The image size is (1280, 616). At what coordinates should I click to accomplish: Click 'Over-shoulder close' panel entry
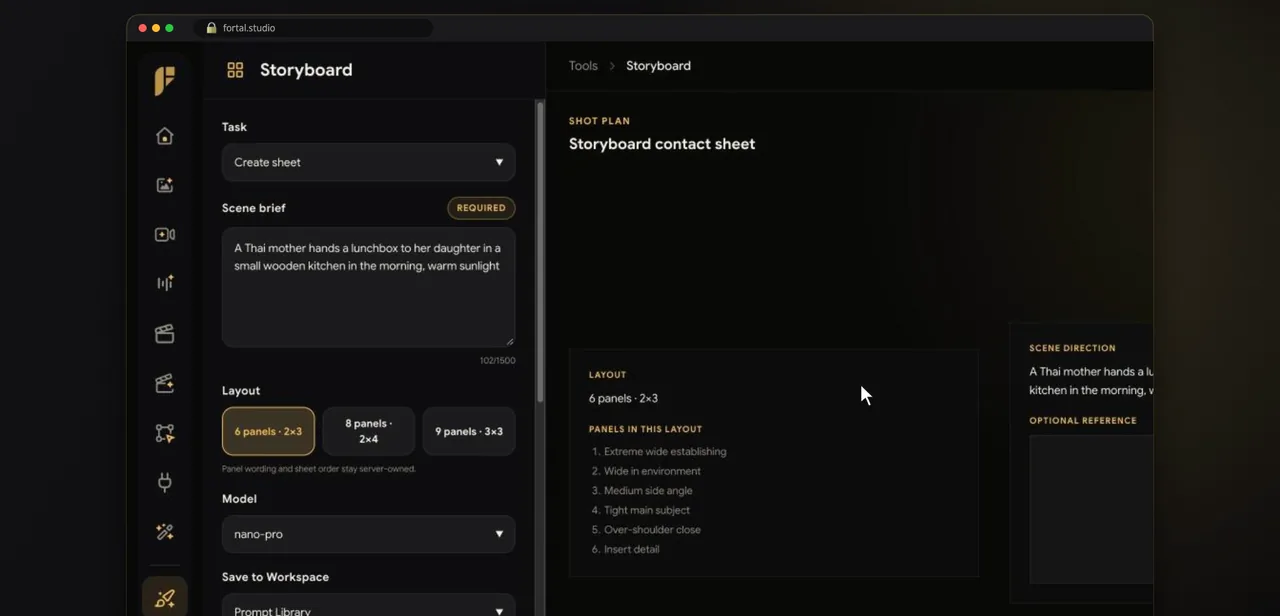[652, 530]
